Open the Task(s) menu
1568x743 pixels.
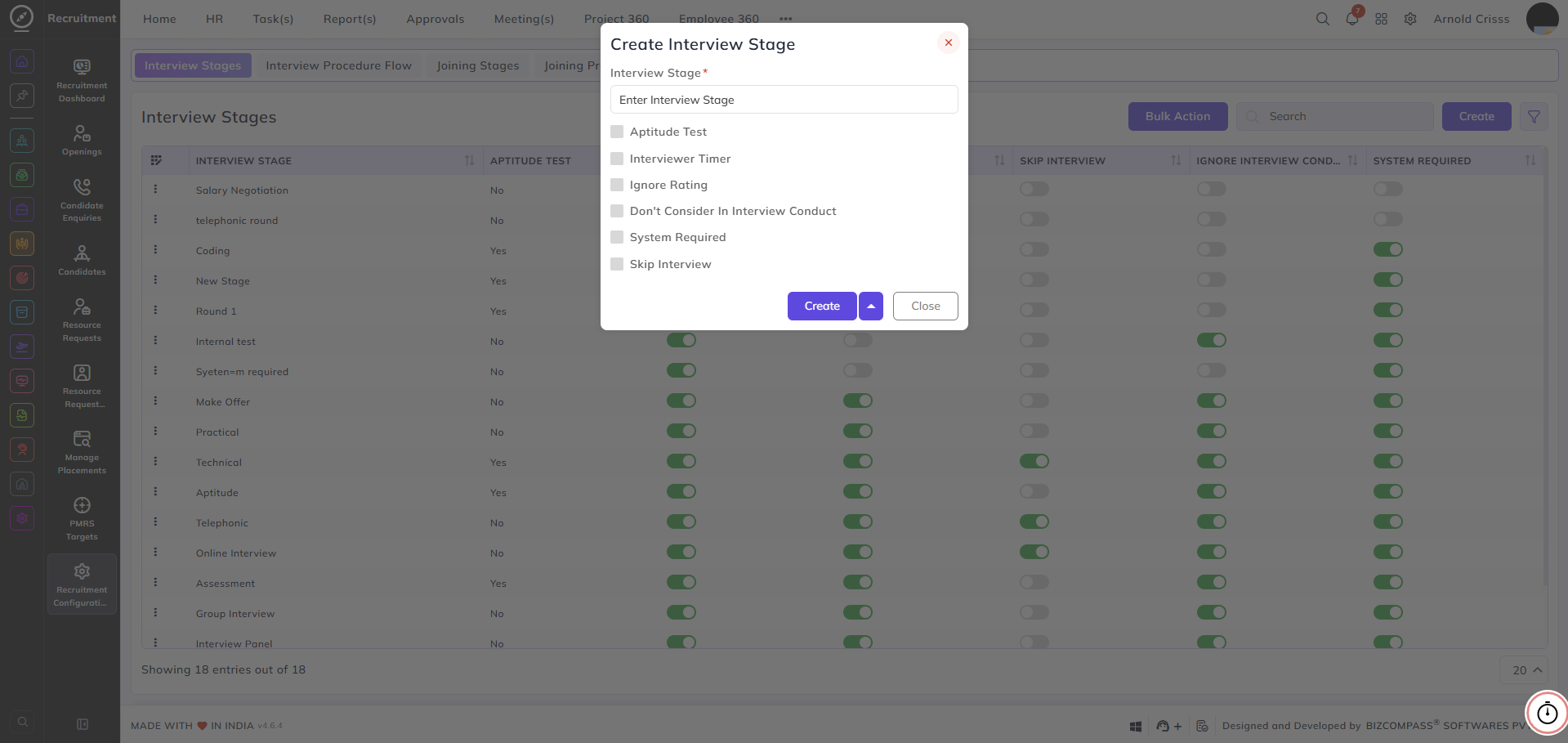point(273,19)
